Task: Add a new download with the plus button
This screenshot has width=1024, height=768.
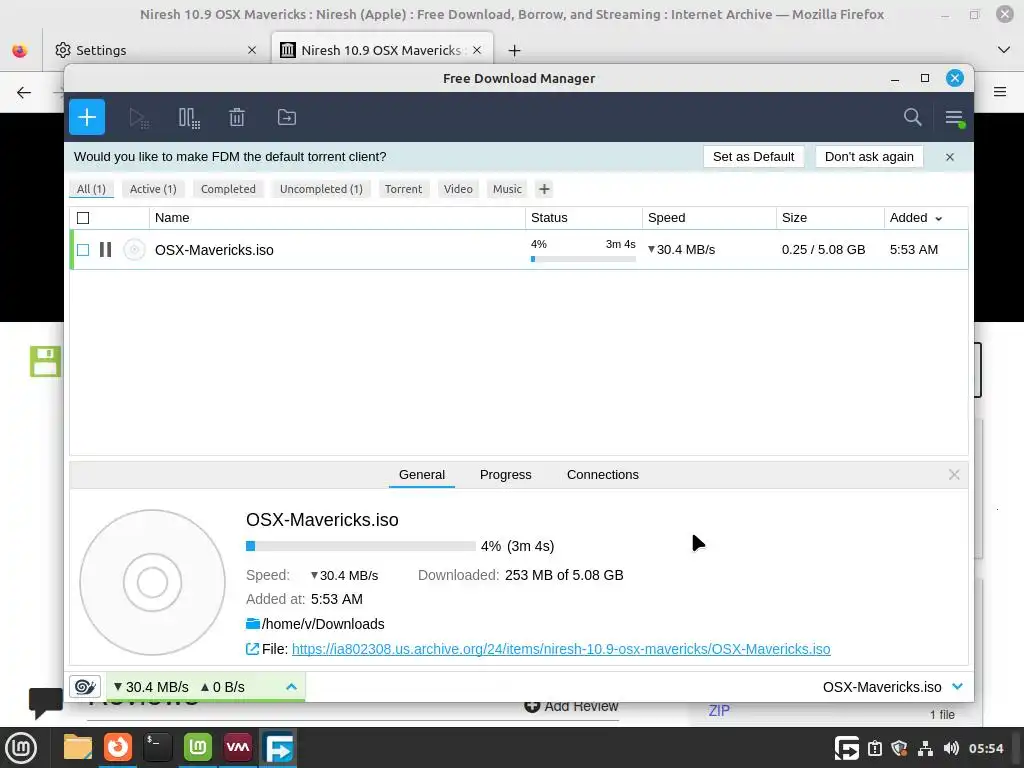Action: coord(87,118)
